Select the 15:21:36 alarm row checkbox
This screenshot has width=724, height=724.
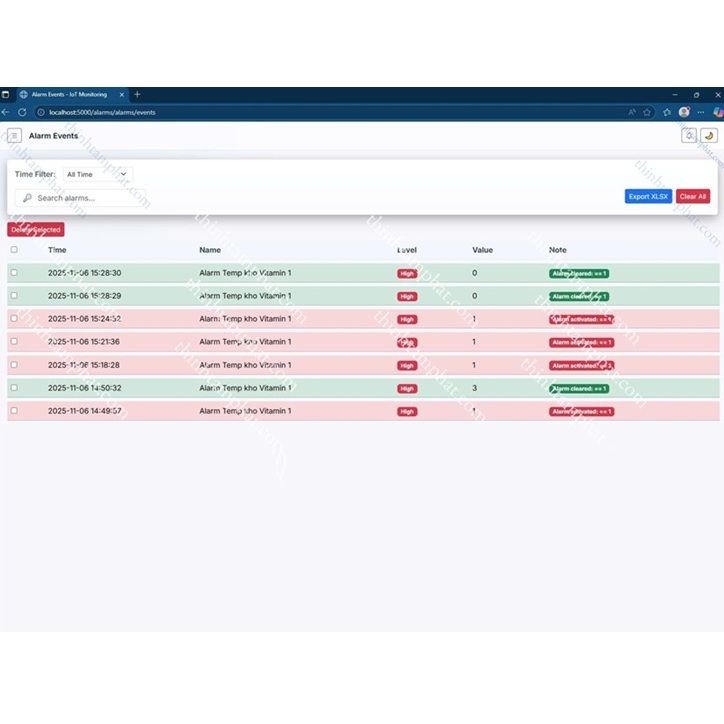pyautogui.click(x=14, y=342)
